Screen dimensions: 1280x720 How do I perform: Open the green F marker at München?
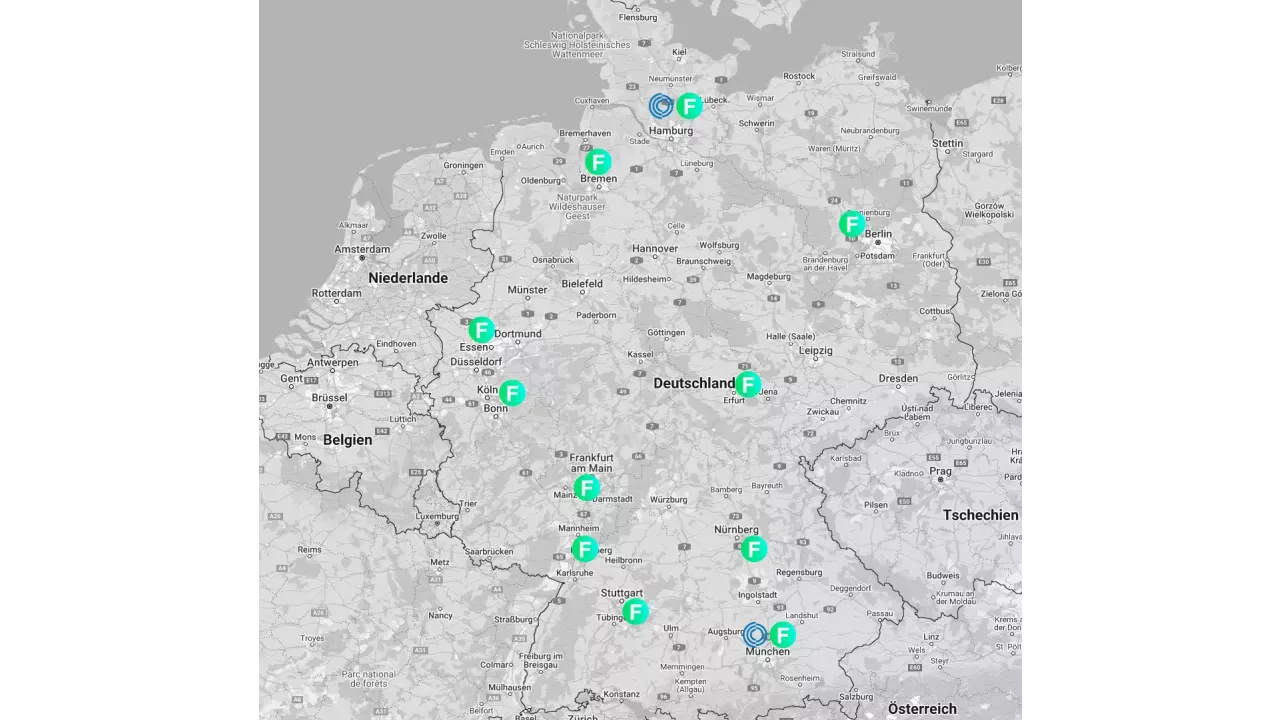782,635
